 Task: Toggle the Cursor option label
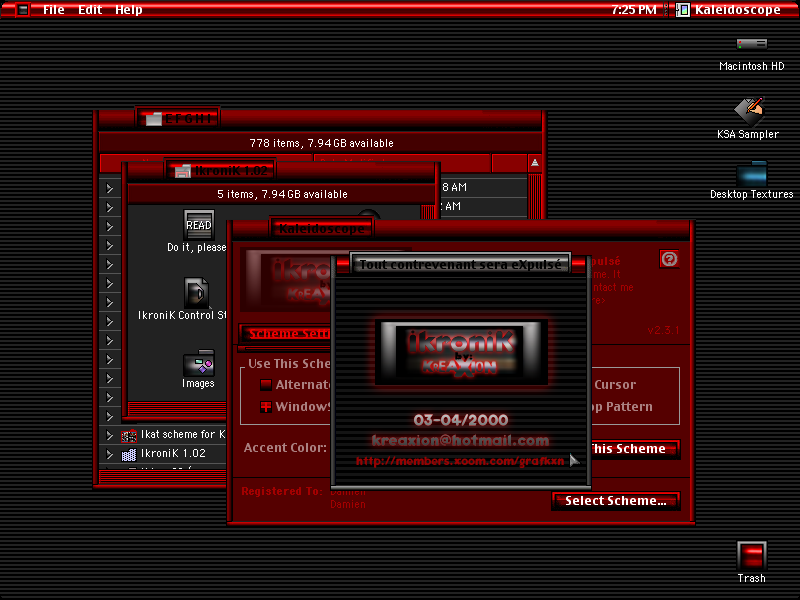[x=615, y=385]
